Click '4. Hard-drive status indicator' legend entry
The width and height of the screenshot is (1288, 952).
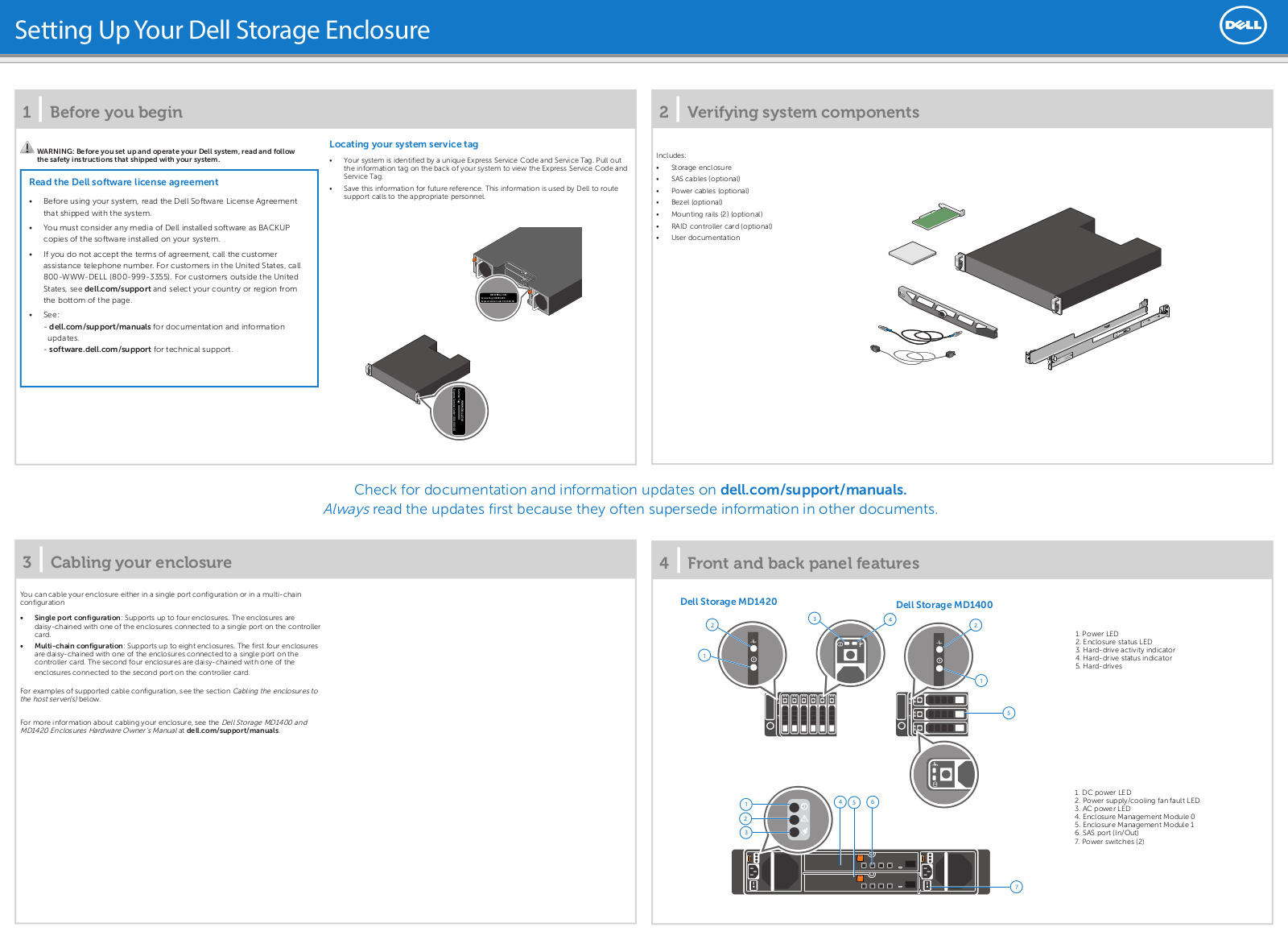coord(1123,658)
